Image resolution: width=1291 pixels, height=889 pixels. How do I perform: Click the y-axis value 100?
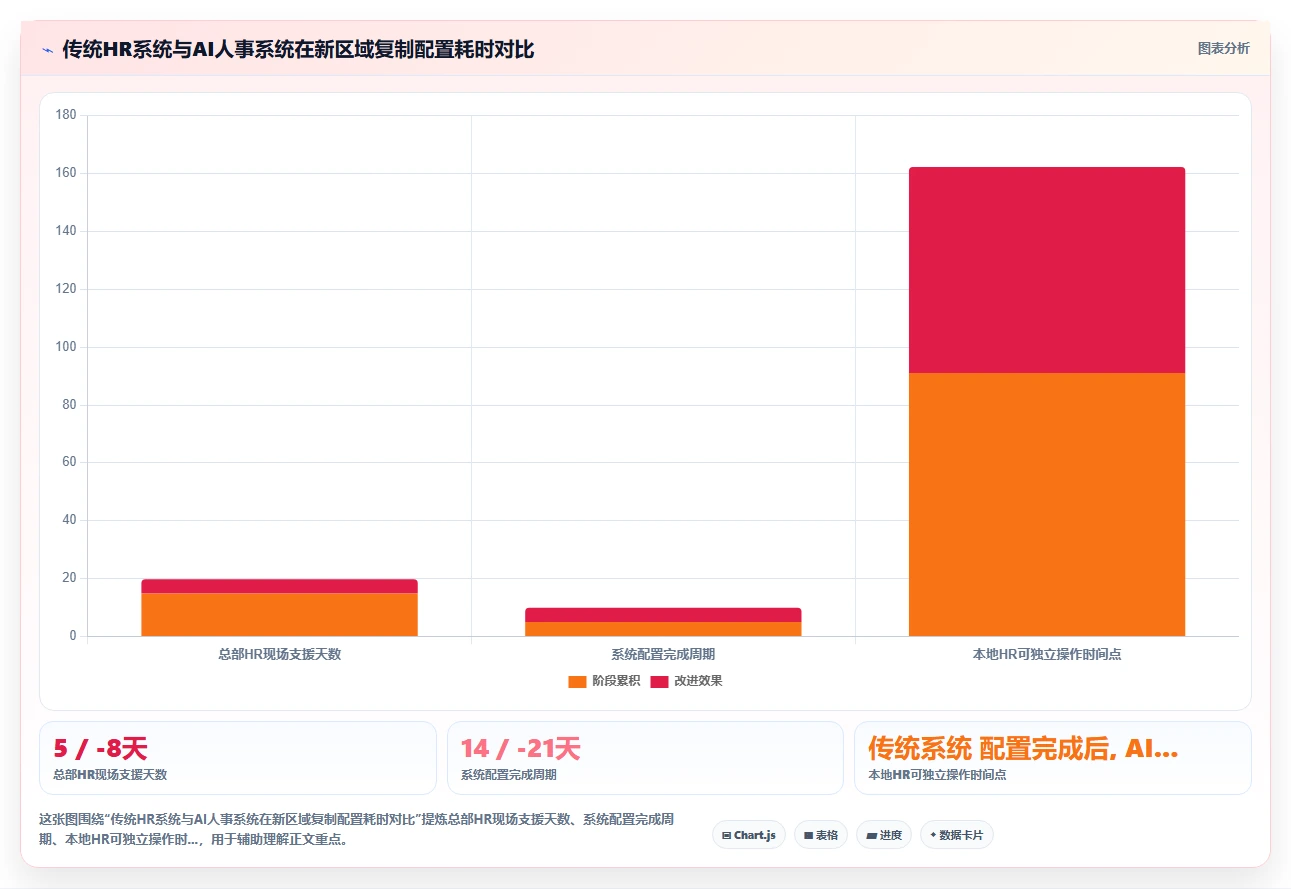click(x=66, y=347)
